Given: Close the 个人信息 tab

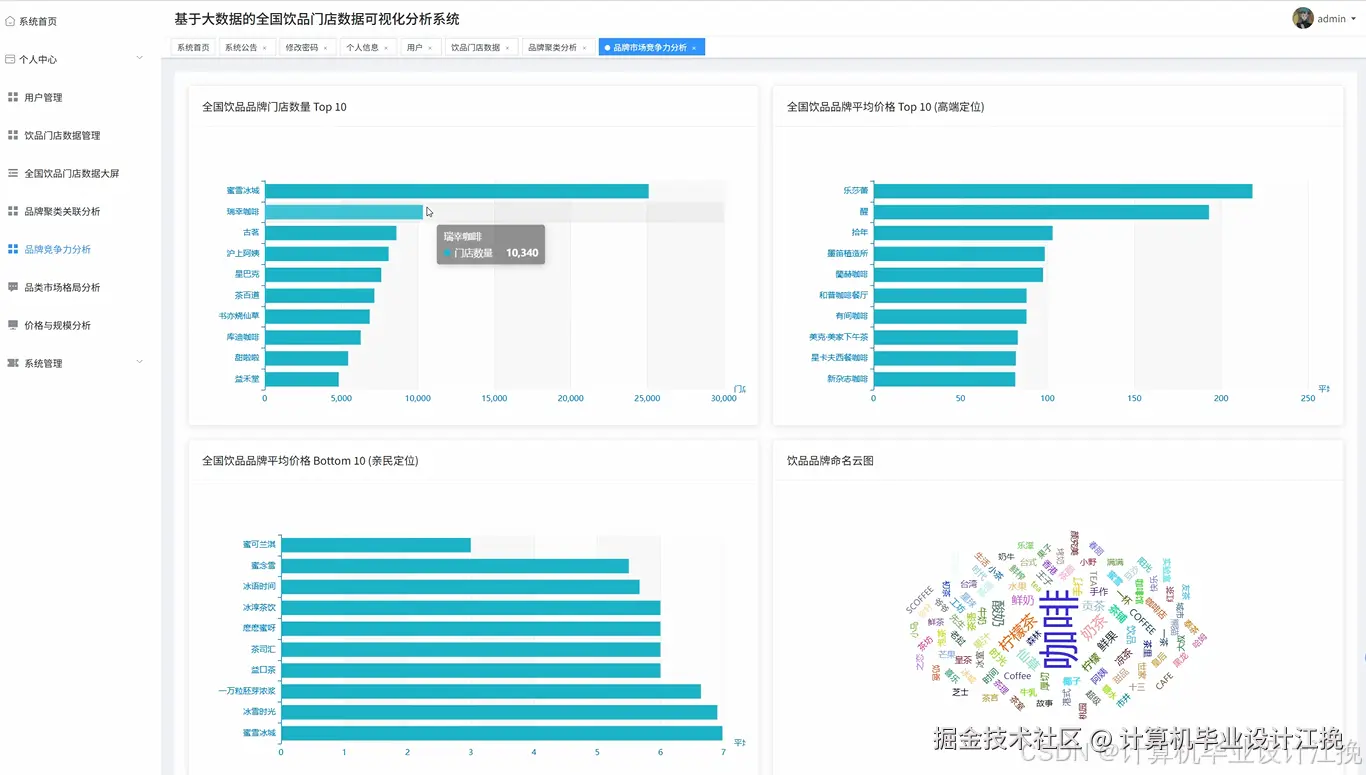Looking at the screenshot, I should (386, 48).
